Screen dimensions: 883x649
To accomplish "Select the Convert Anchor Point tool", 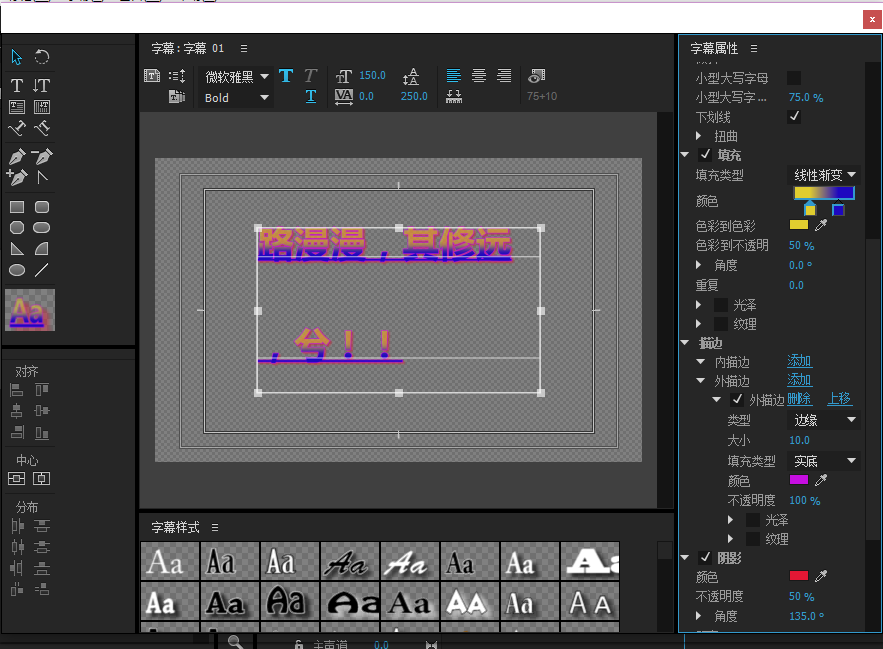I will 42,177.
